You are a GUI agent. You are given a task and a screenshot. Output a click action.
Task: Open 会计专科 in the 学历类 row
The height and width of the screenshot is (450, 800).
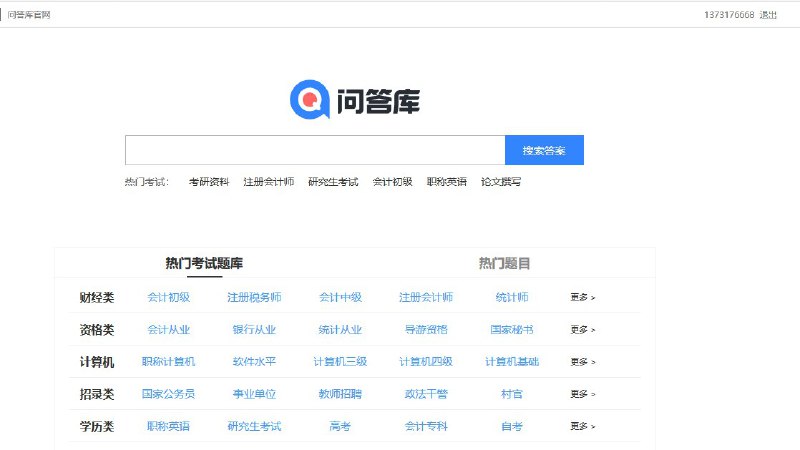[426, 426]
